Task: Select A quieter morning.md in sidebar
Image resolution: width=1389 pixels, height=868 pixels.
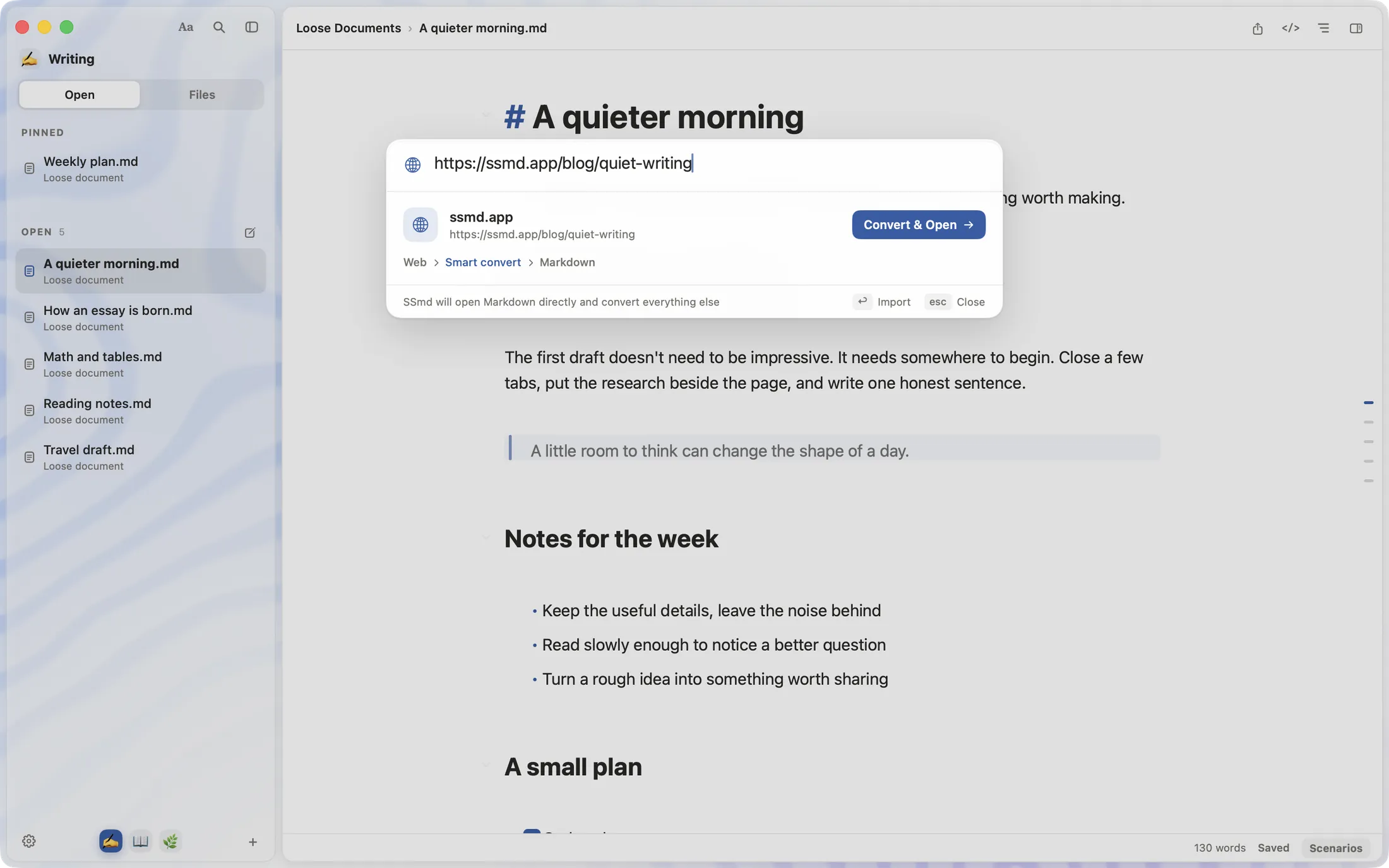Action: [x=140, y=271]
